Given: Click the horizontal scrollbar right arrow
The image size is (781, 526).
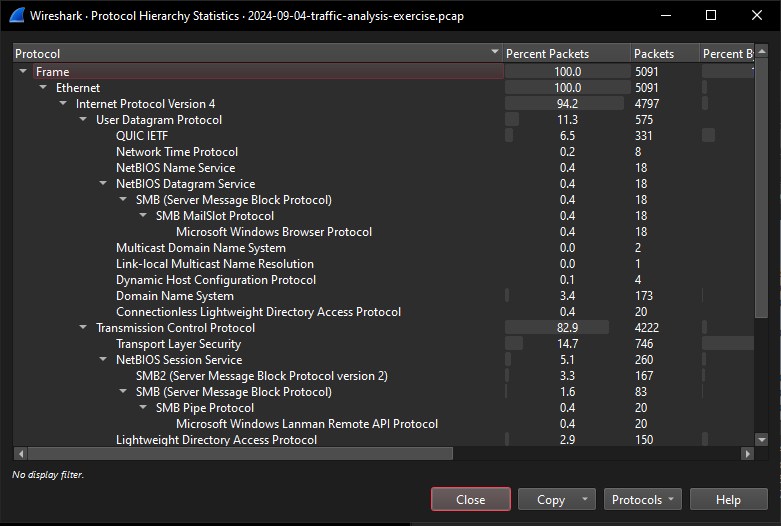Looking at the screenshot, I should point(747,453).
